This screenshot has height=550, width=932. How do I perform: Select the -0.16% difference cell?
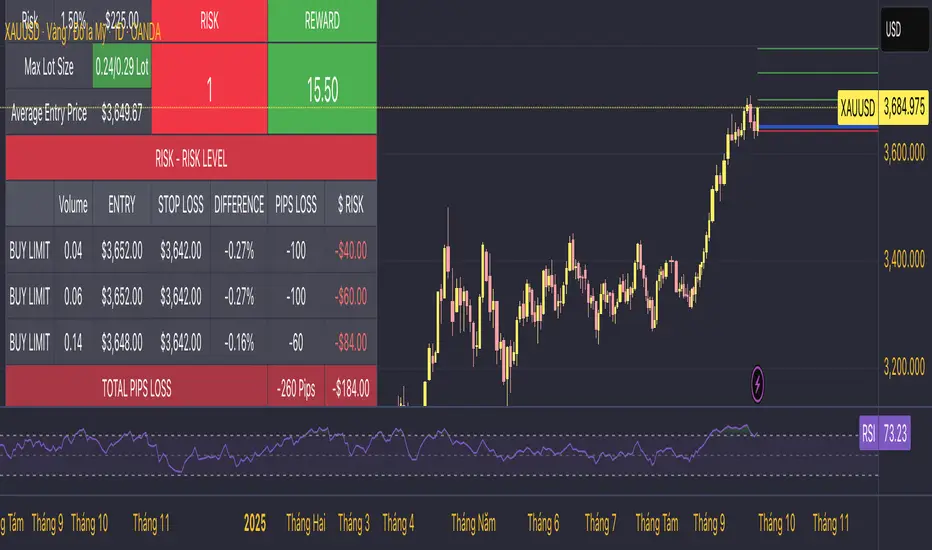239,342
